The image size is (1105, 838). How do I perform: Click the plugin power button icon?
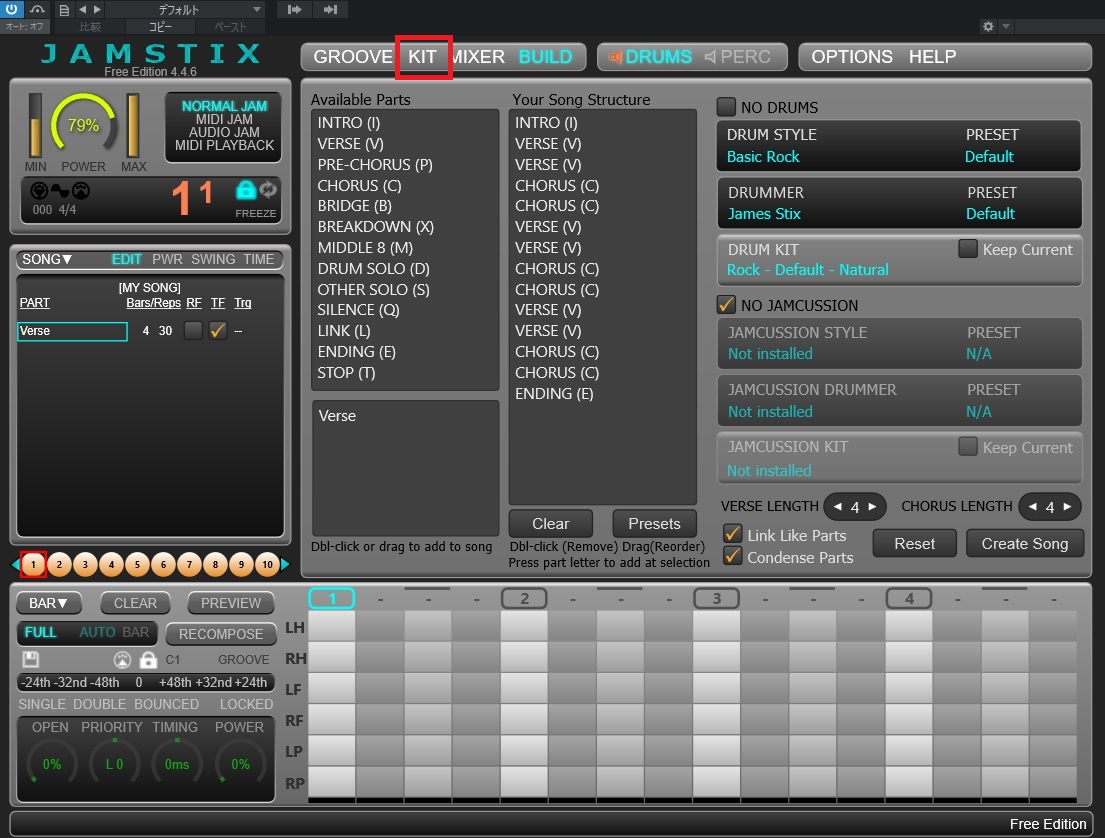tap(12, 9)
